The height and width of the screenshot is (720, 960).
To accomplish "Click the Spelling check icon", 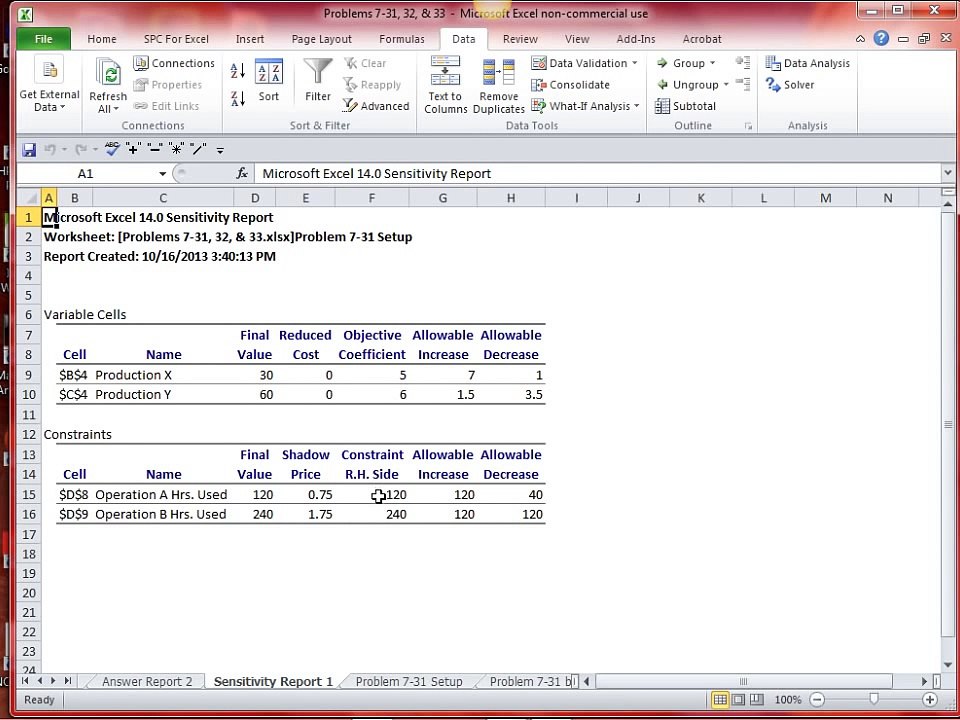I will (112, 149).
